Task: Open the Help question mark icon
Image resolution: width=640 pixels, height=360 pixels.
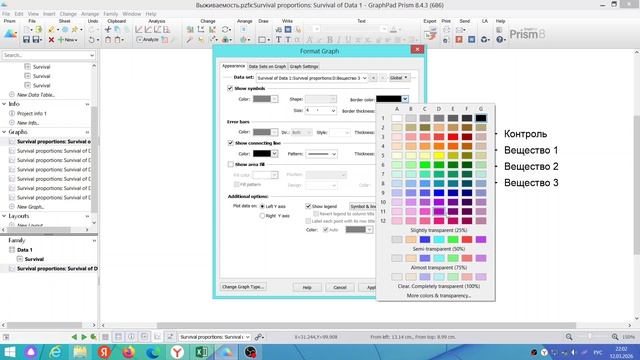Action: [500, 40]
